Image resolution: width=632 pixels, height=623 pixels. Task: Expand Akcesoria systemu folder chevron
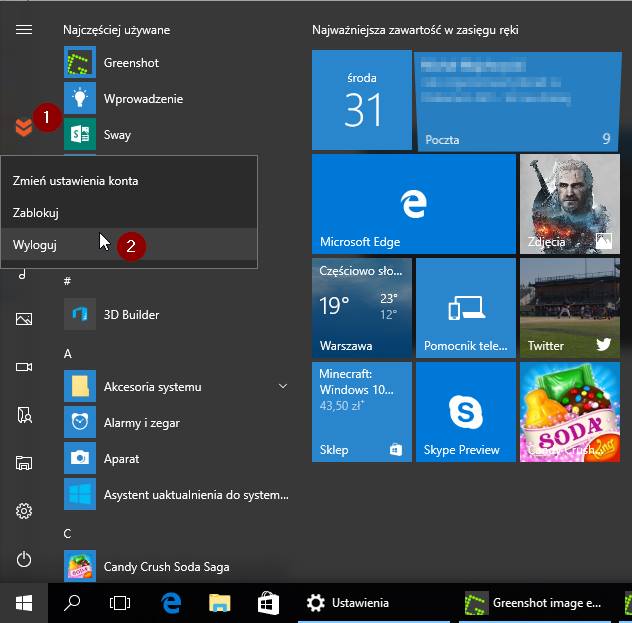(x=283, y=386)
